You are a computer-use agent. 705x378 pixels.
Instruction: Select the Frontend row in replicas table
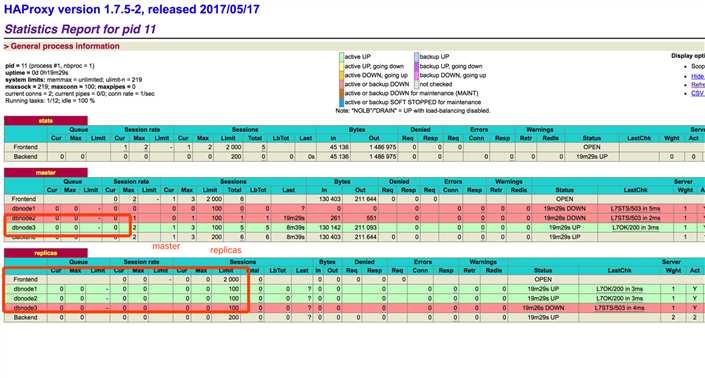click(x=354, y=279)
